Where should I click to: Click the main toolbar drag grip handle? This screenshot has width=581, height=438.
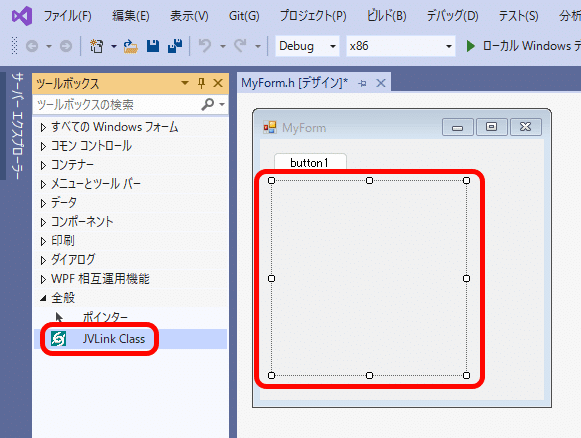(15, 46)
